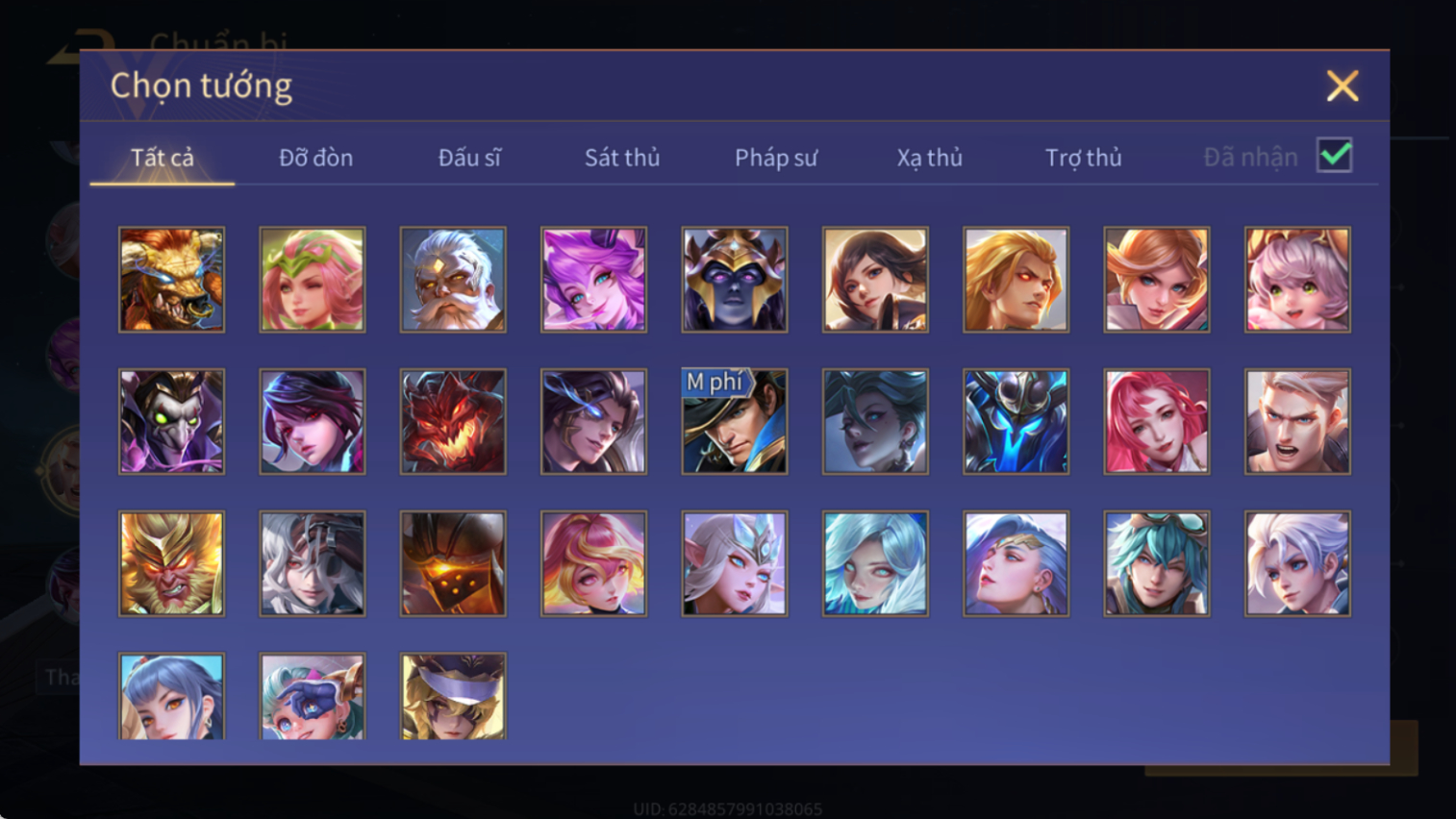
Task: Select the red demon-faced hero portrait
Action: (x=453, y=422)
